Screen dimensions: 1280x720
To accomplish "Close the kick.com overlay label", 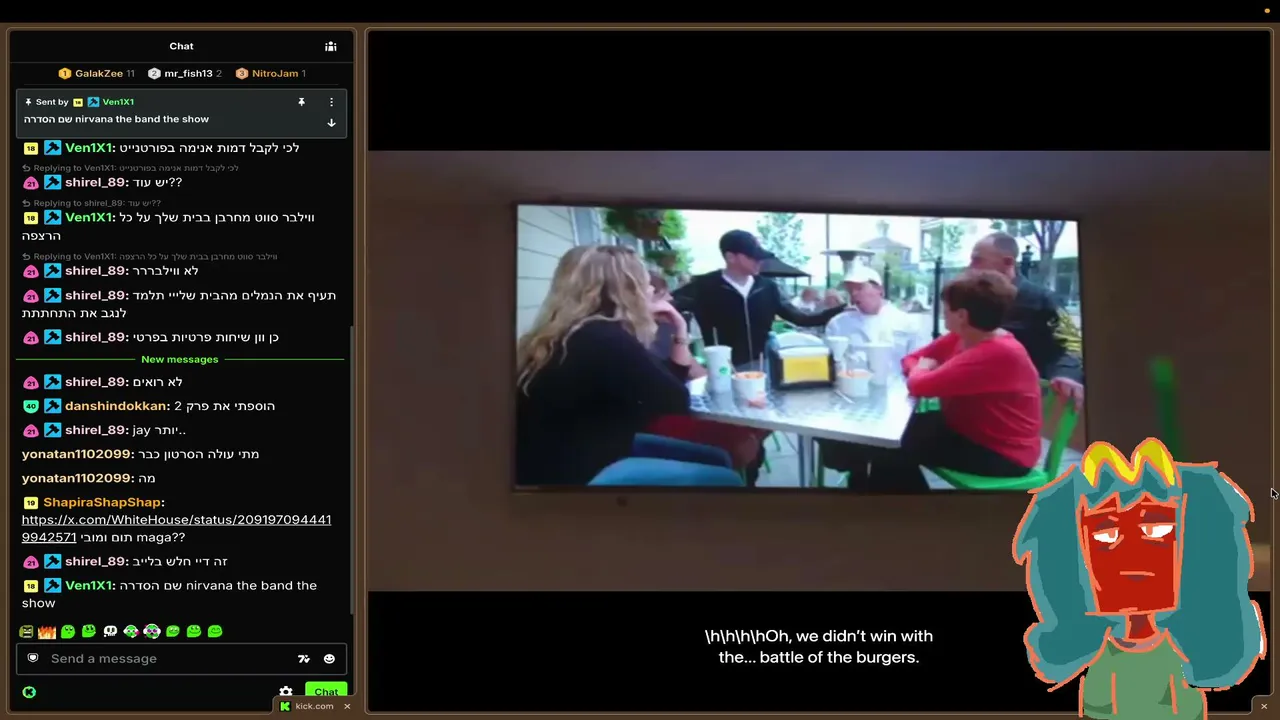I will pyautogui.click(x=347, y=706).
